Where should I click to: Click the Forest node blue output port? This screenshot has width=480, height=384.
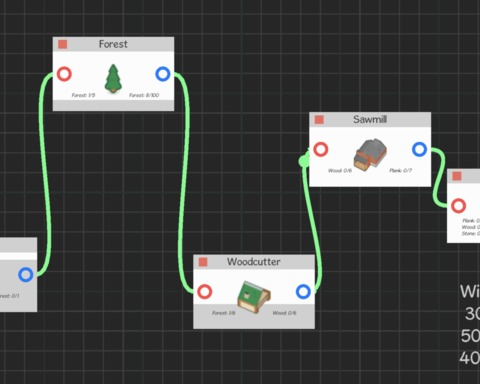click(x=163, y=74)
